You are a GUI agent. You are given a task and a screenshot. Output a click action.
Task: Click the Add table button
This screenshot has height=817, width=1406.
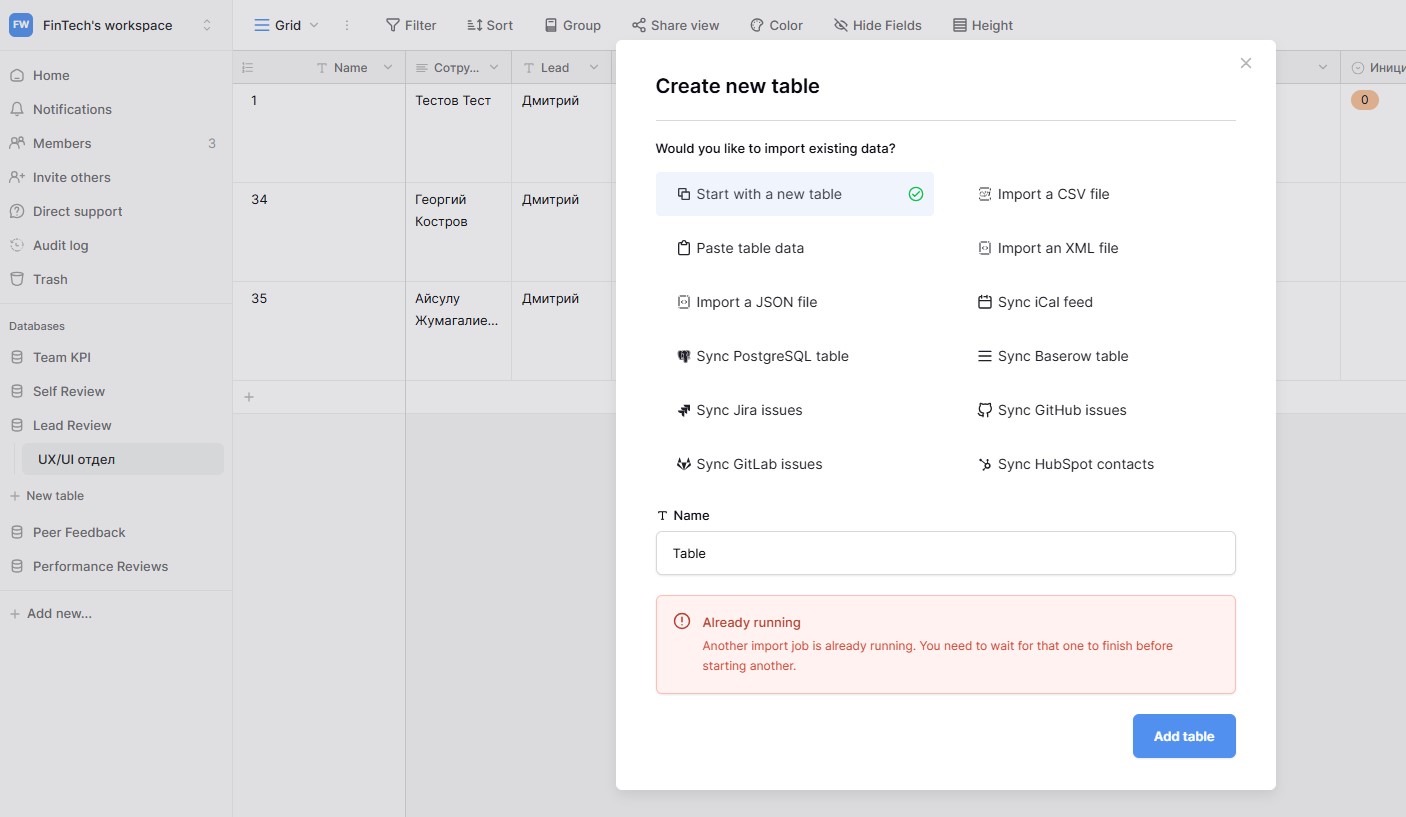1184,736
